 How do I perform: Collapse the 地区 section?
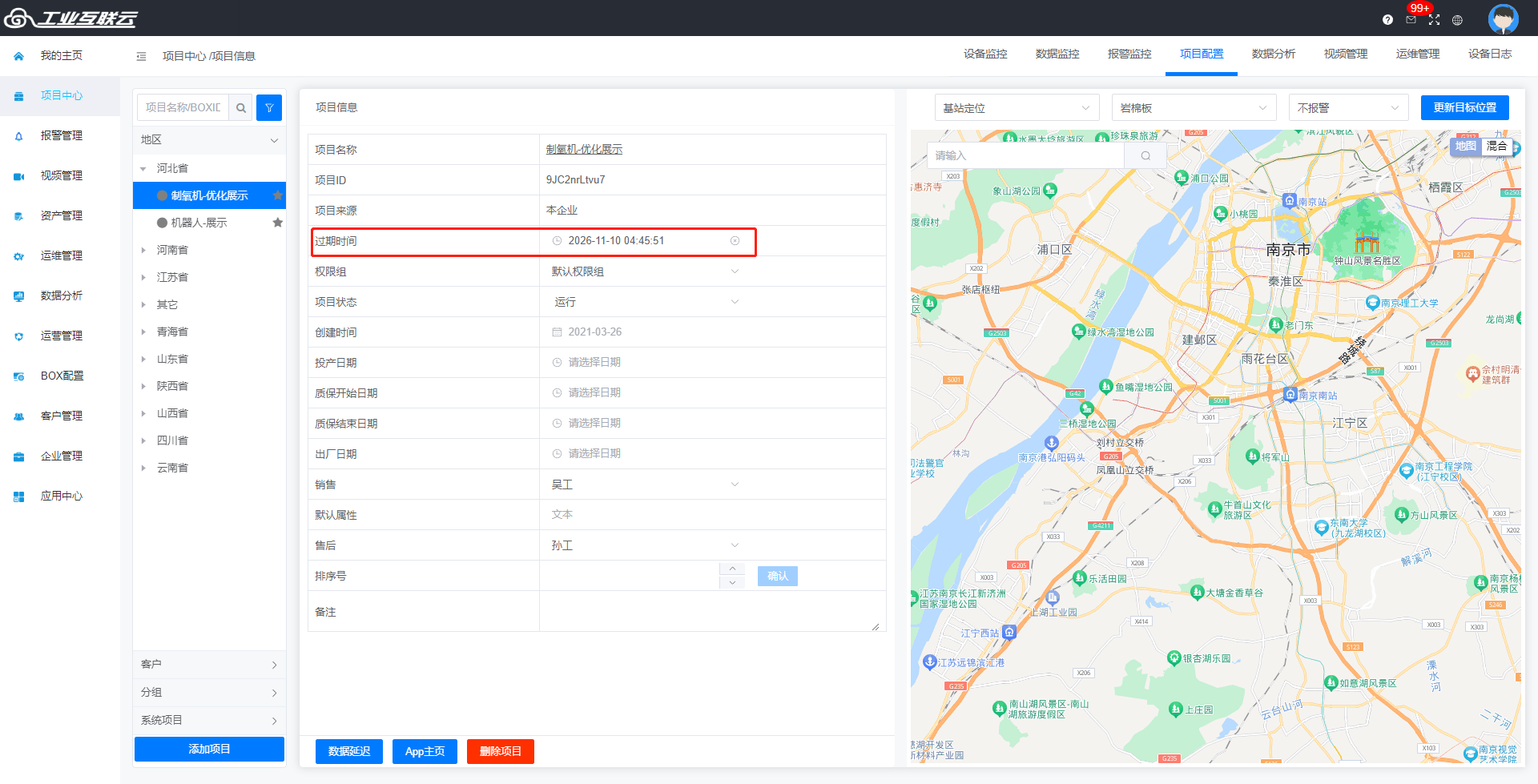coord(209,140)
